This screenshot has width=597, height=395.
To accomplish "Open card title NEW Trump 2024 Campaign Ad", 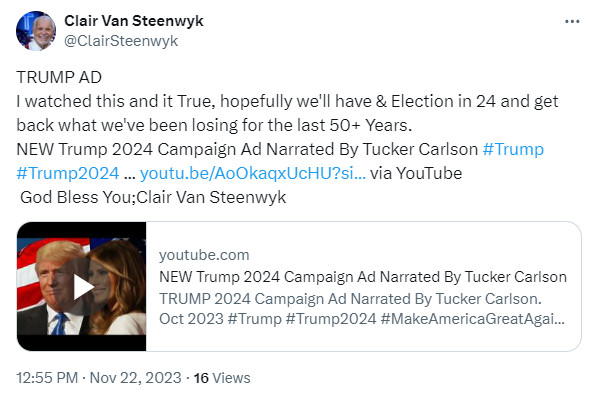I will [363, 277].
